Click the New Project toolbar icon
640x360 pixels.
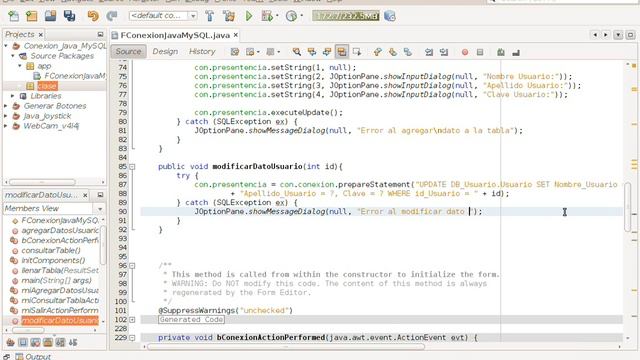[31, 16]
